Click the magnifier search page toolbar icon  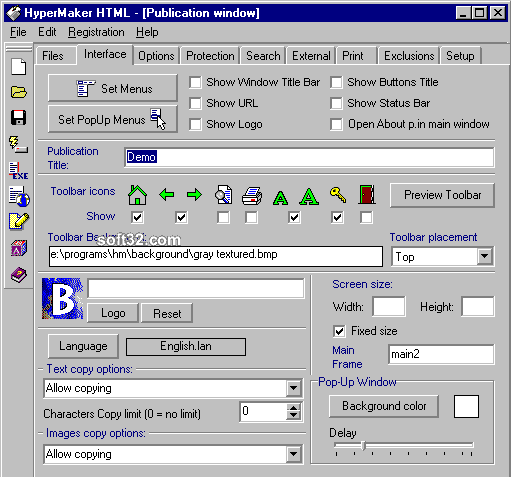point(223,195)
